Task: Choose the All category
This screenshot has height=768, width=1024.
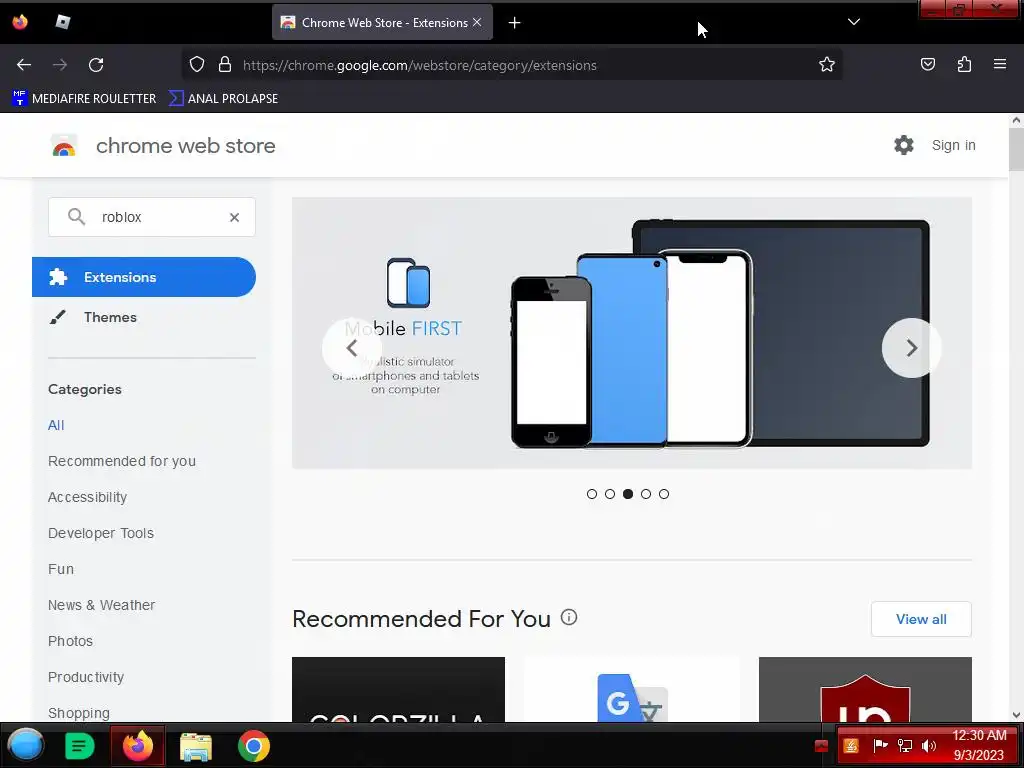Action: (56, 425)
